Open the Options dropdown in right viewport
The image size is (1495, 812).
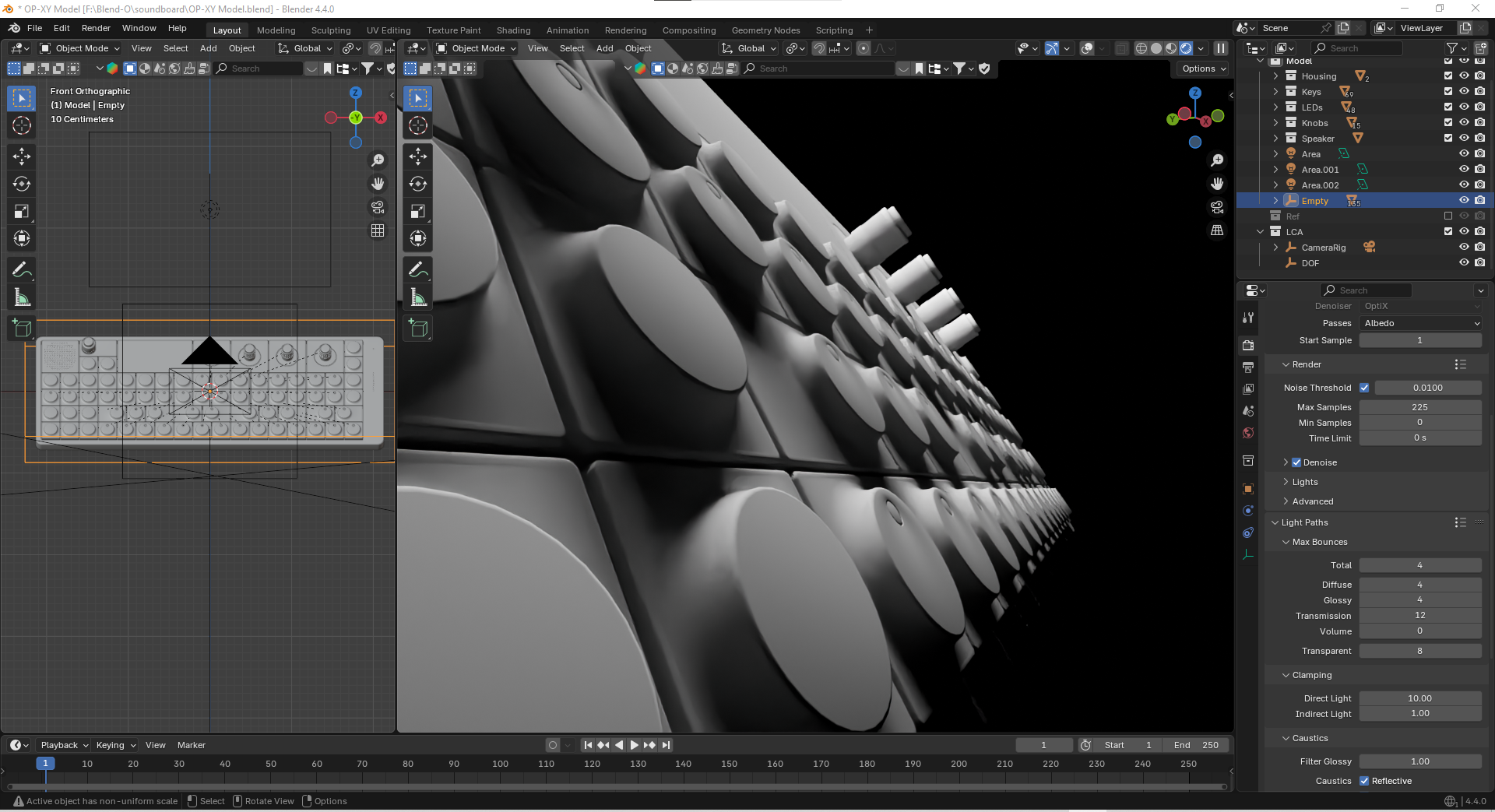pos(1203,69)
